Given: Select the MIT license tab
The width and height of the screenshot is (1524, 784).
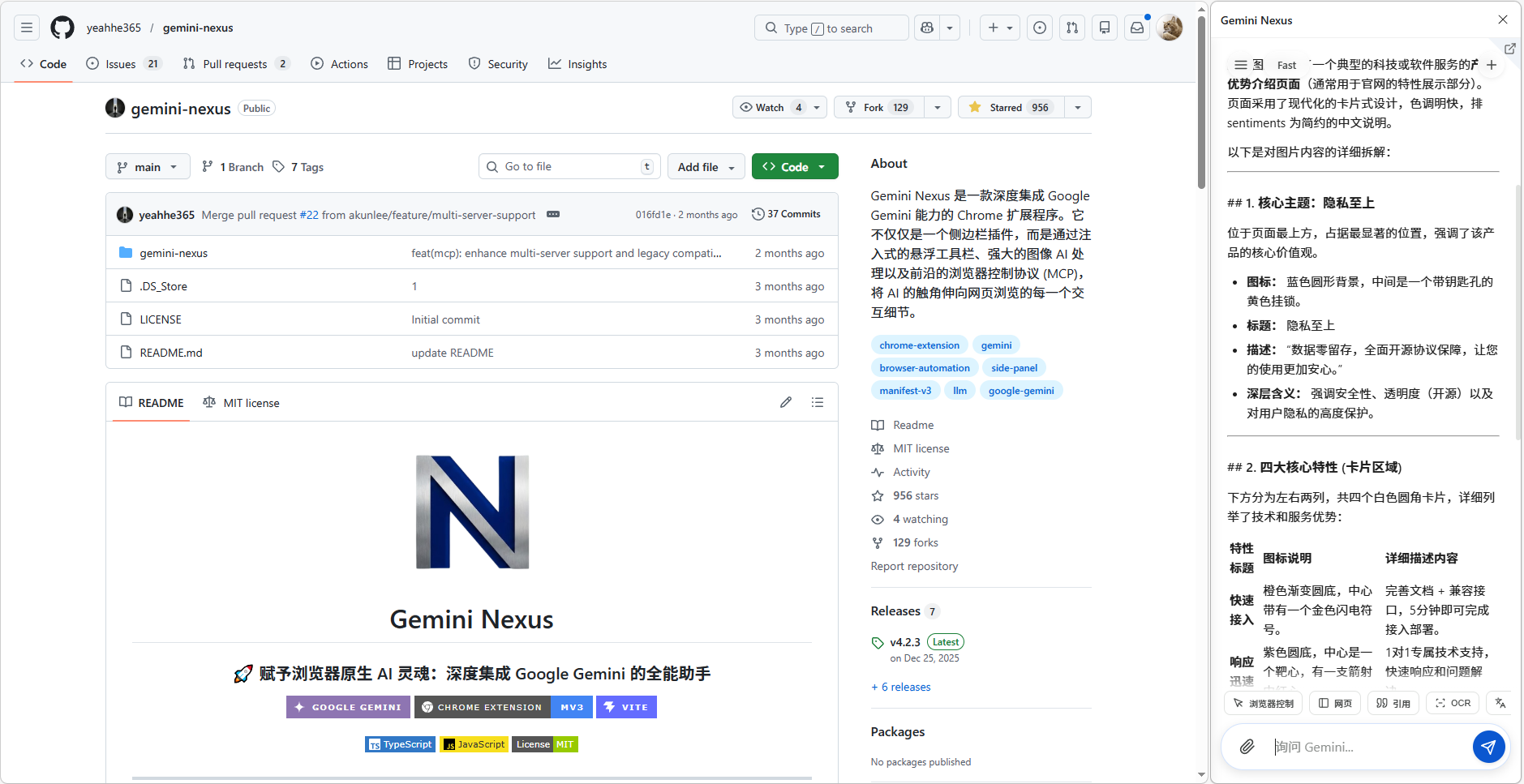Looking at the screenshot, I should pos(241,403).
